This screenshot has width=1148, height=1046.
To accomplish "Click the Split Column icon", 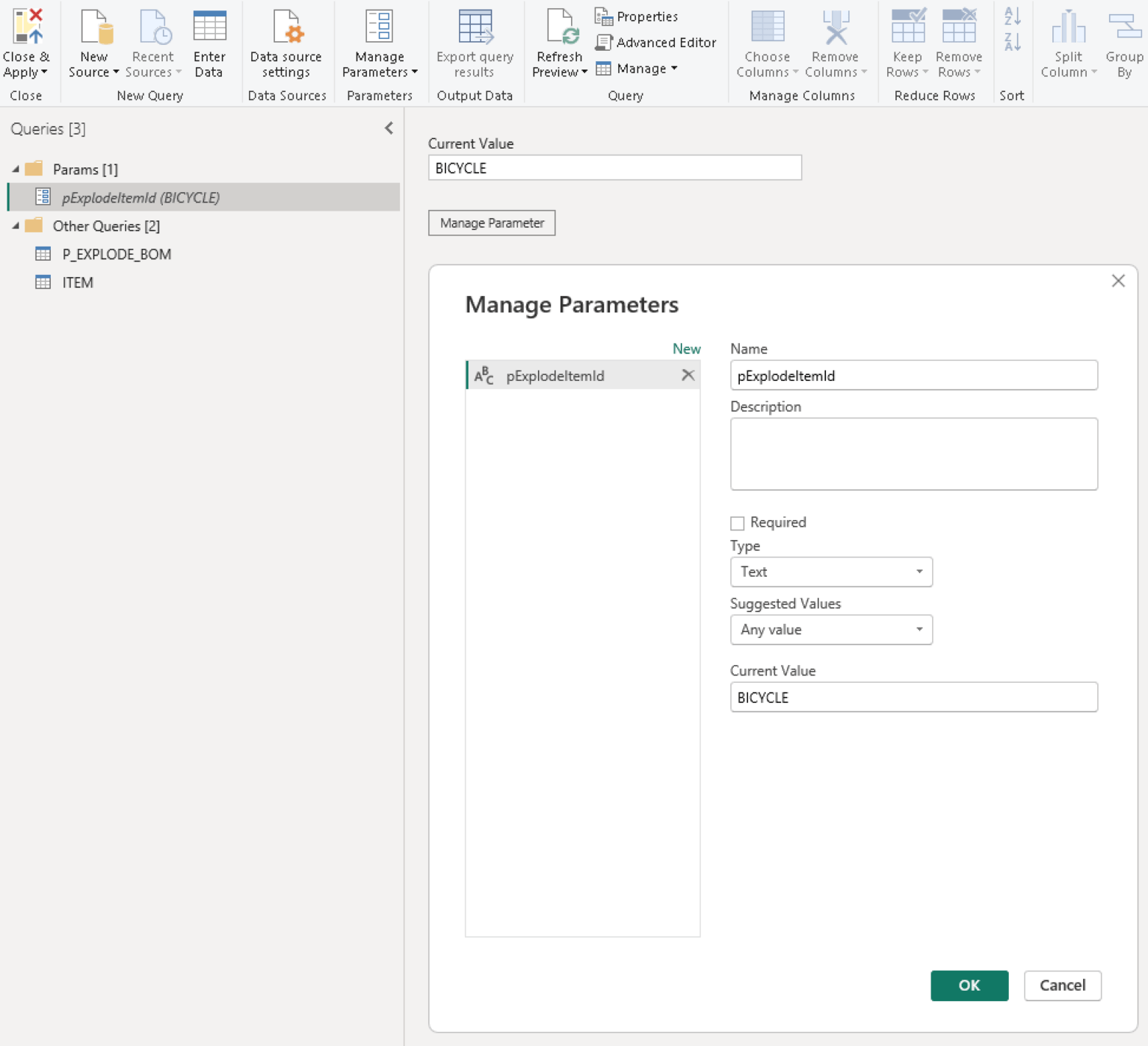I will 1068,26.
